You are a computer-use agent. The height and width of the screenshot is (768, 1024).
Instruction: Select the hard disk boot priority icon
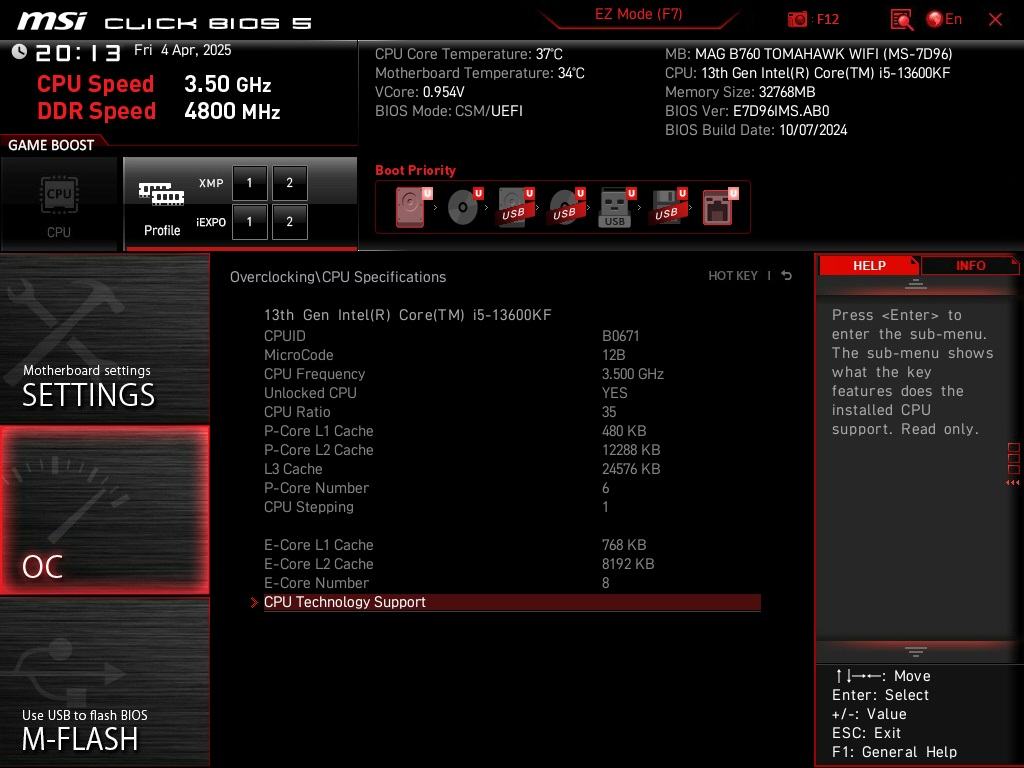click(x=413, y=207)
